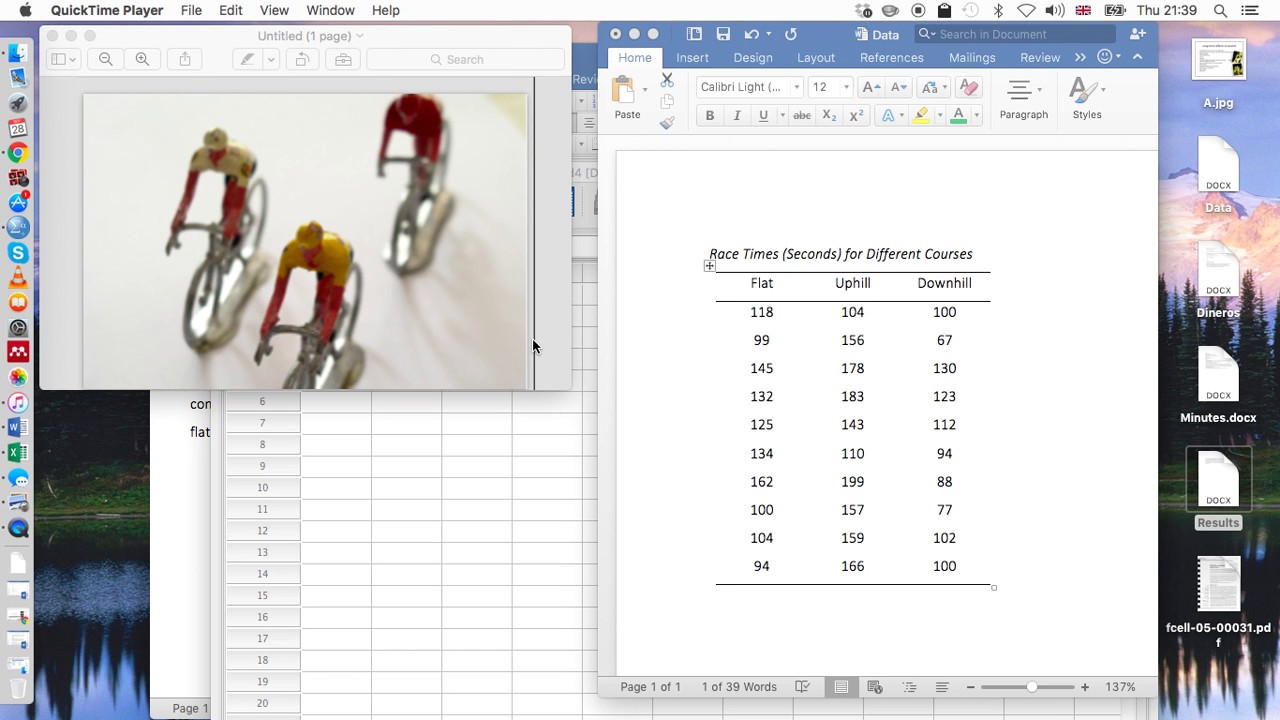Switch to Outline view icon in status bar
The image size is (1280, 720).
[x=909, y=687]
